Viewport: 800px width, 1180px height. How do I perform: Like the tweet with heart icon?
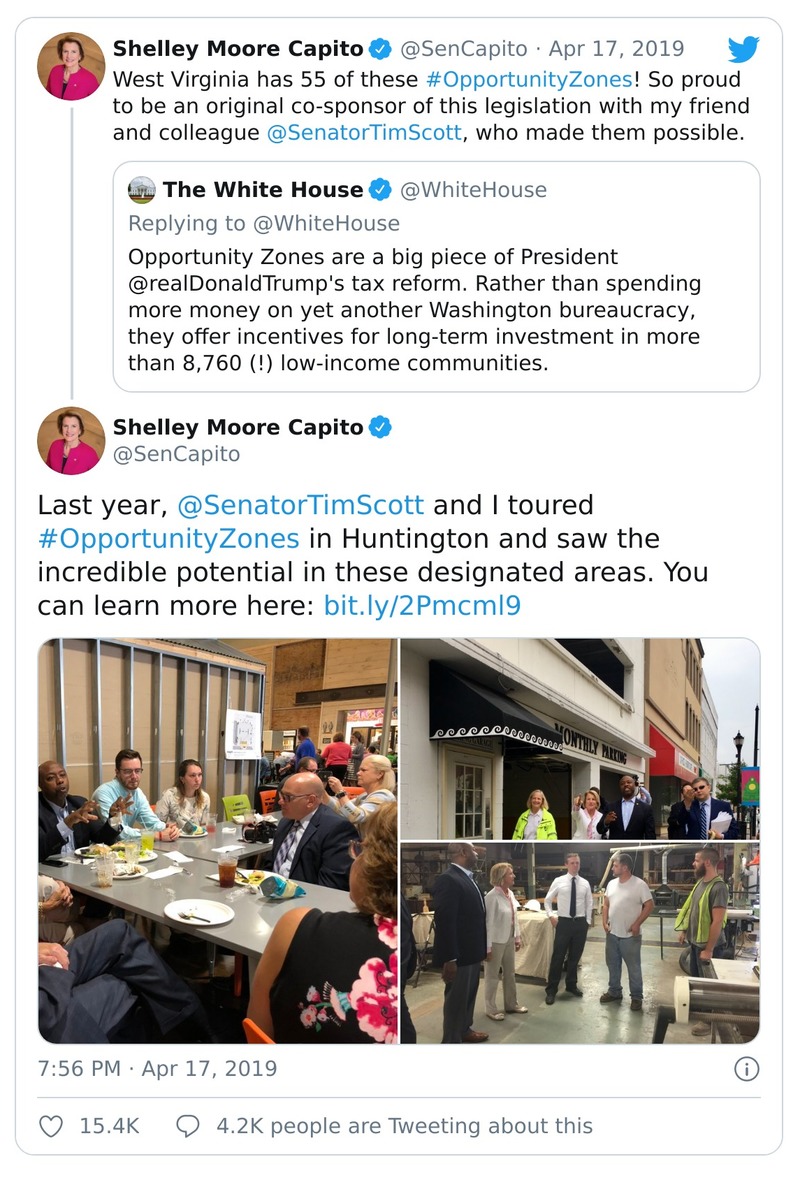coord(51,1126)
